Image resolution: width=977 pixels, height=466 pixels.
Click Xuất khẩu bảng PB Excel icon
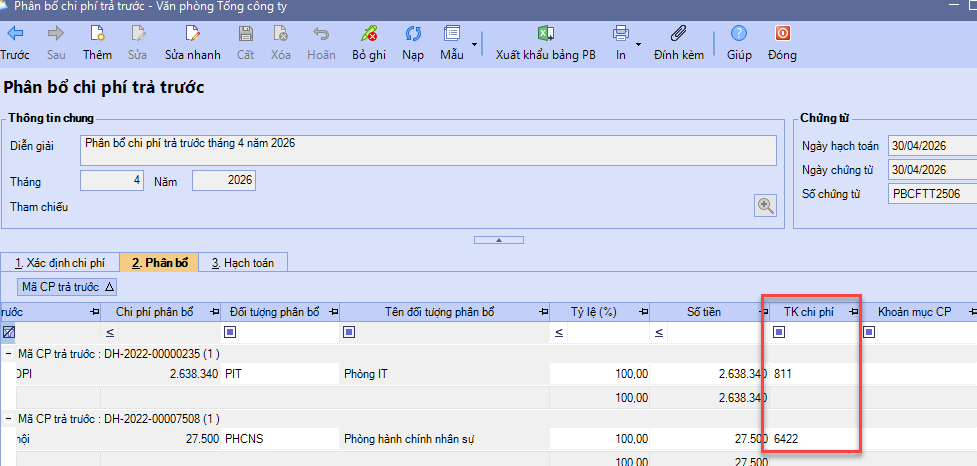546,34
